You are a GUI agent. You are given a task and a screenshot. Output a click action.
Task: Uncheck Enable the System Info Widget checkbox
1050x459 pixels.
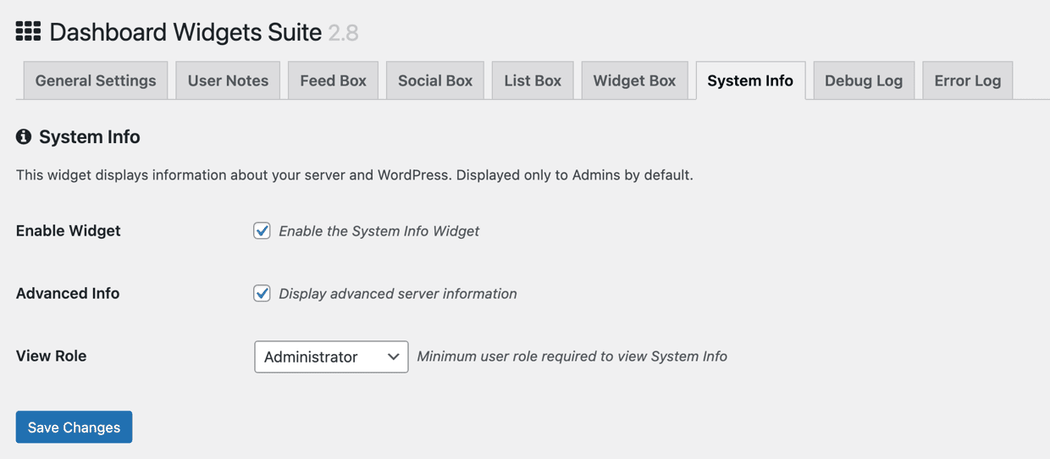pyautogui.click(x=262, y=231)
